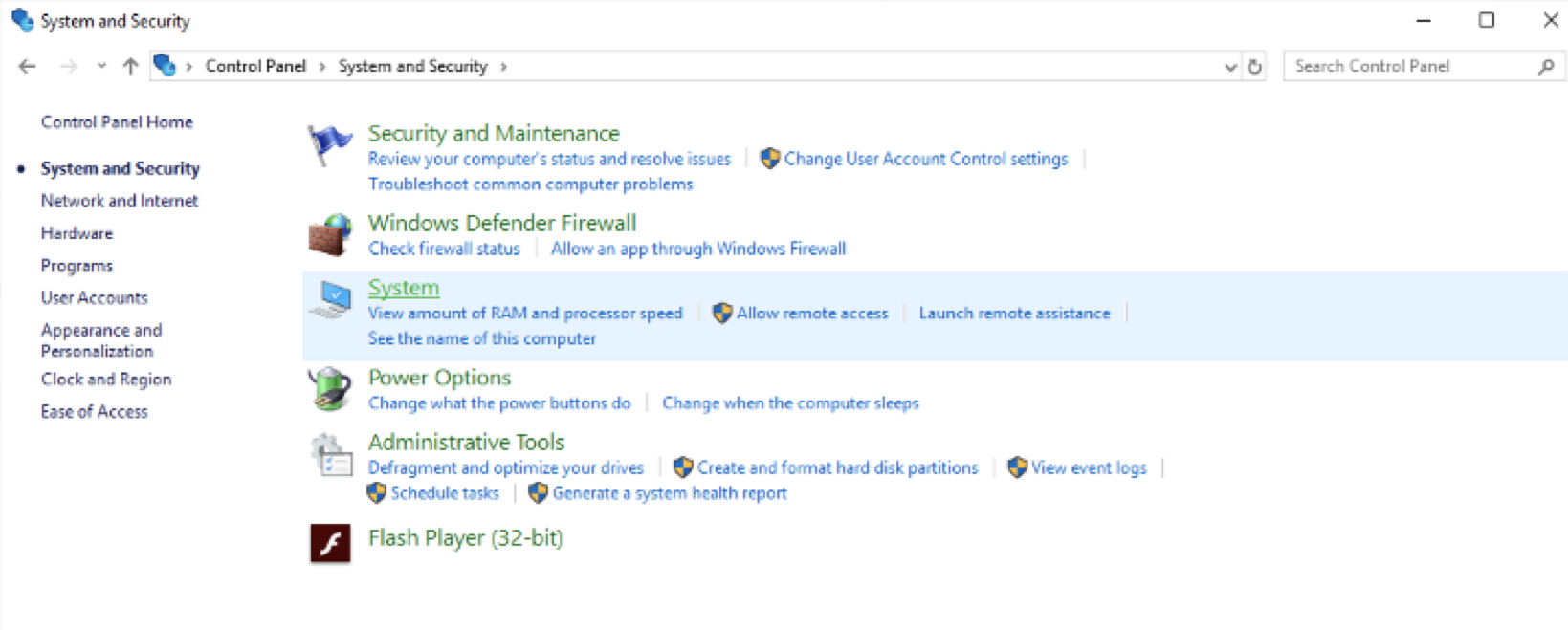Open Appearance and Personalization category
Image resolution: width=1568 pixels, height=630 pixels.
[x=101, y=340]
